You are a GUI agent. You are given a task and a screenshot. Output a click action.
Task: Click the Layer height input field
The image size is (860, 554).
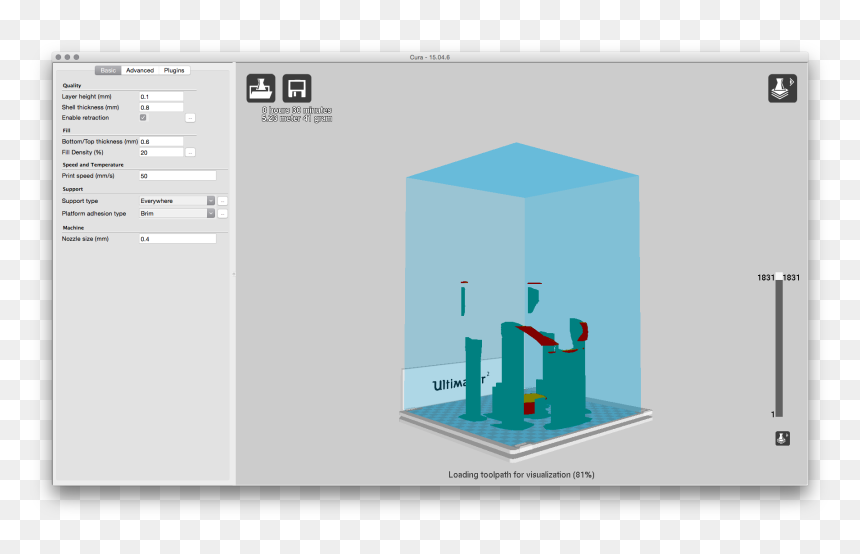tap(161, 97)
